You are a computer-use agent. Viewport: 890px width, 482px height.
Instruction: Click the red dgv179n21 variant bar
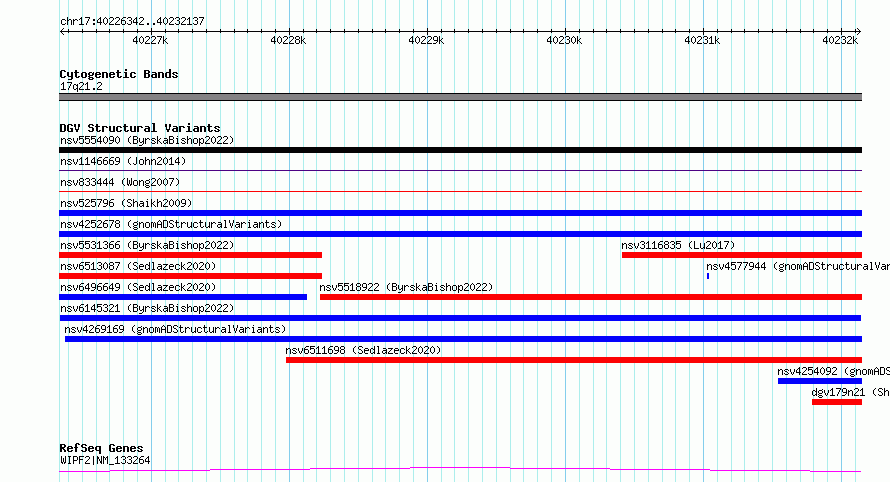tap(837, 402)
